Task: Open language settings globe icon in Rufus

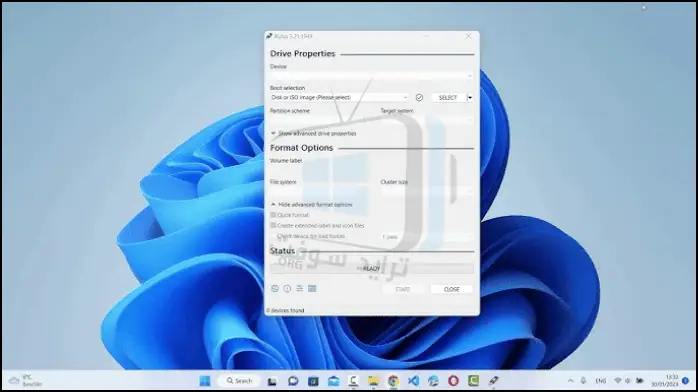Action: (x=275, y=289)
